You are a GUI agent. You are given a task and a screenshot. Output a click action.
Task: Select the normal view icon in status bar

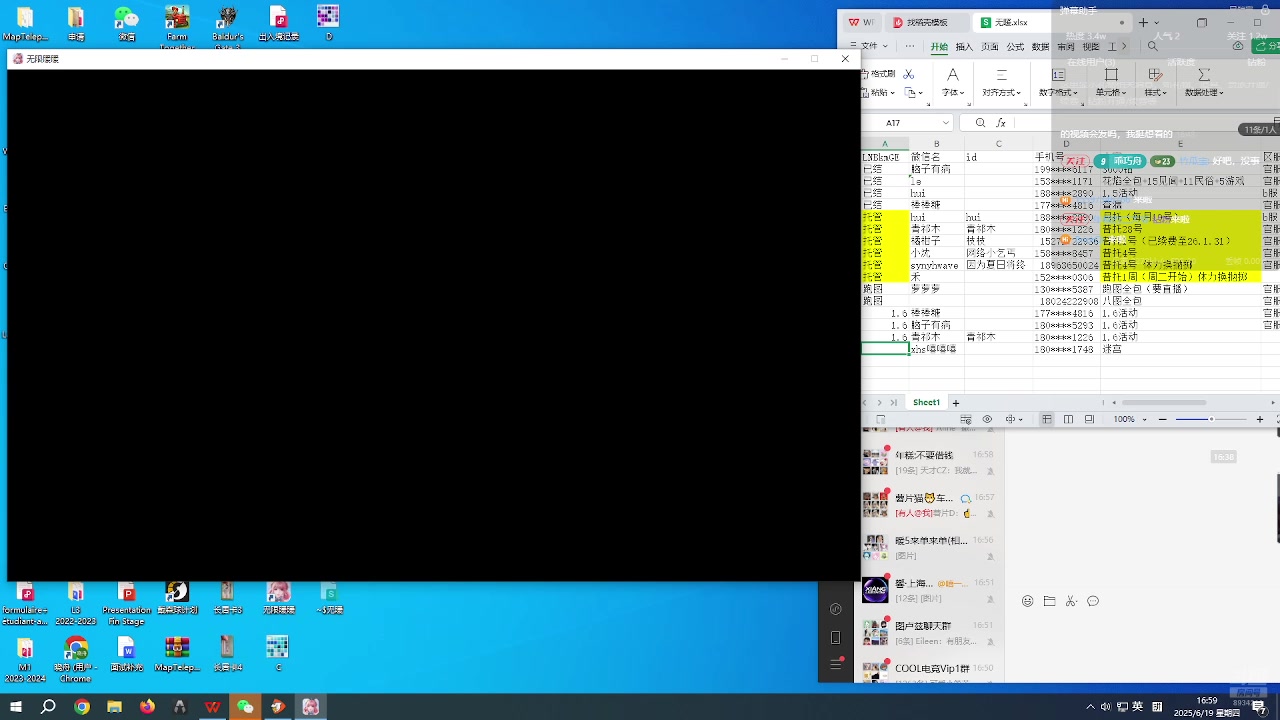coord(1046,419)
